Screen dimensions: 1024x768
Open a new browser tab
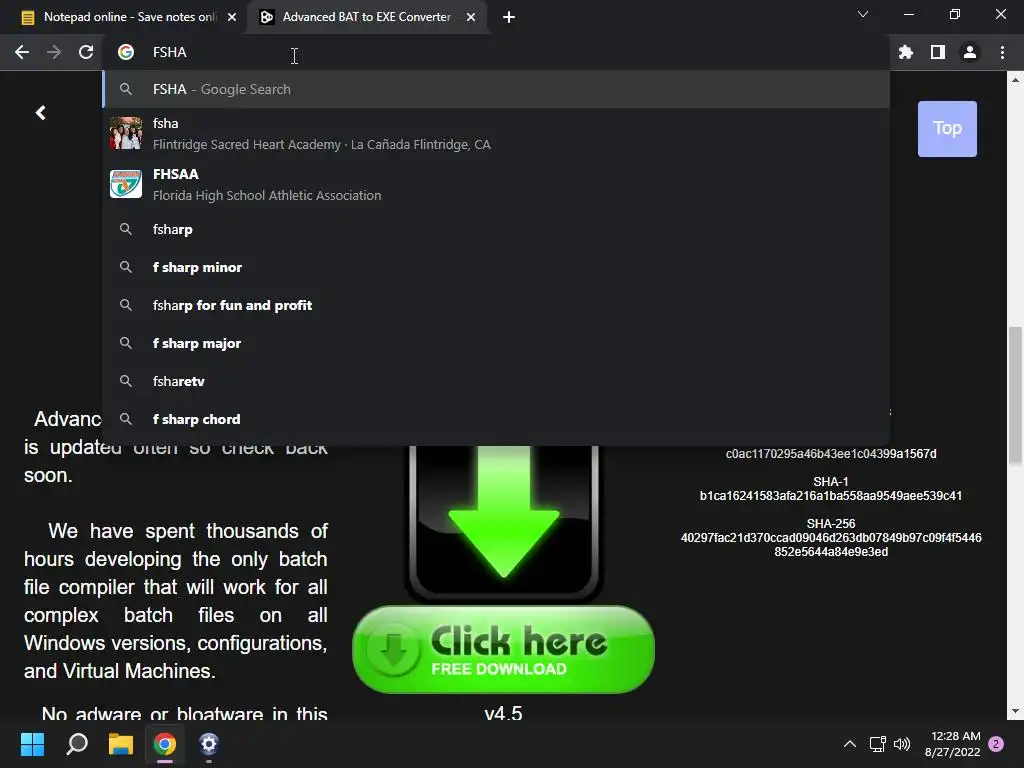click(509, 17)
